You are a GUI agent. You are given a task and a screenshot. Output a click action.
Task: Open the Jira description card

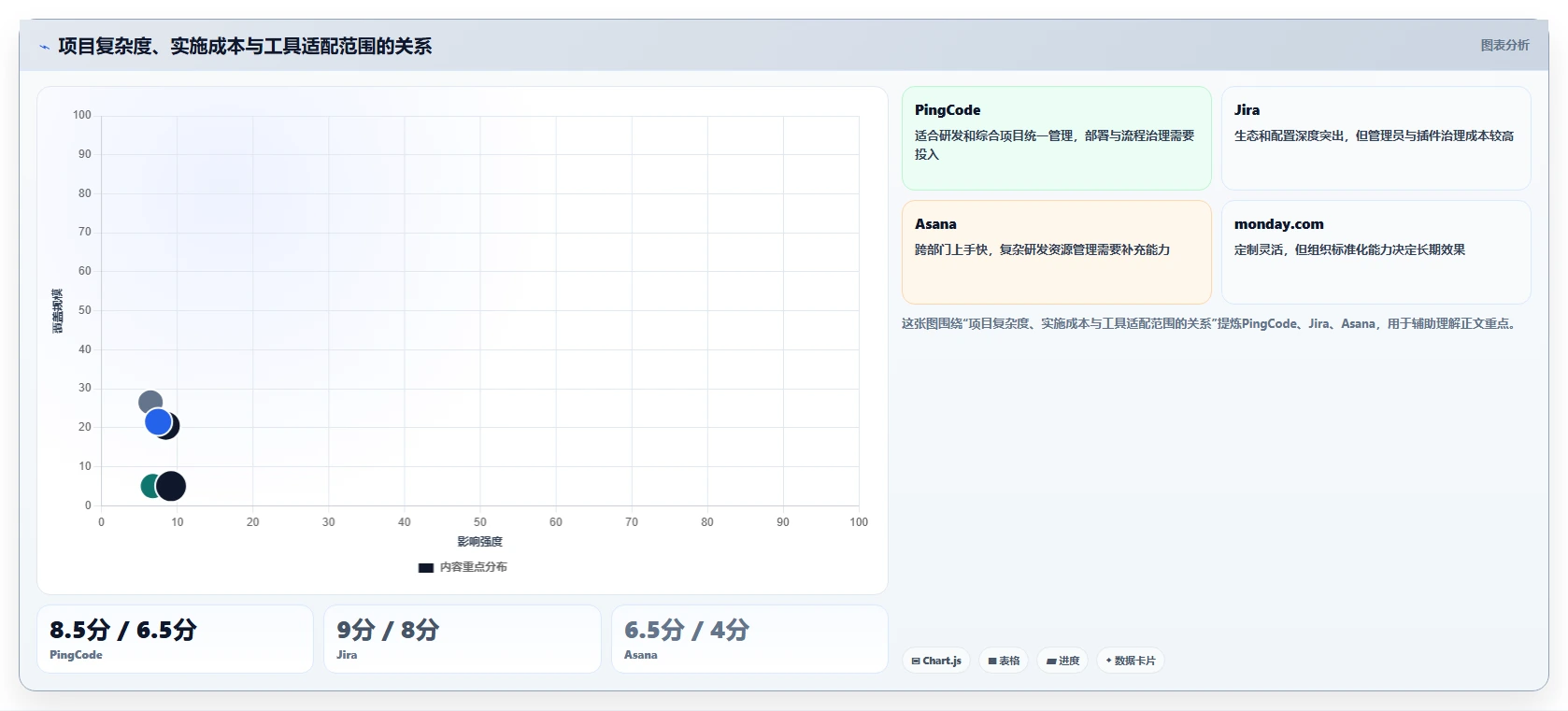point(1376,138)
